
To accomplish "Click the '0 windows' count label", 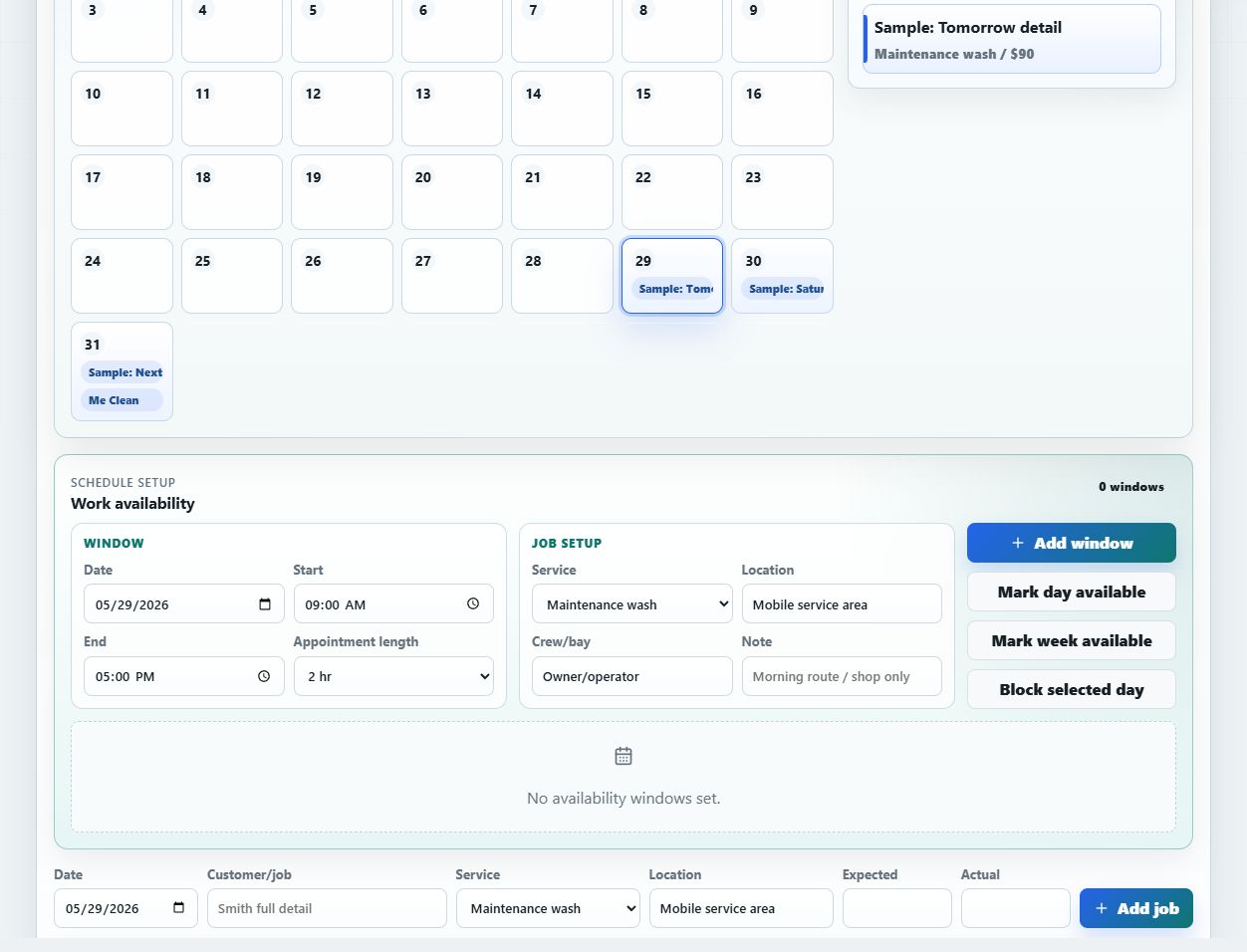I will click(1131, 487).
